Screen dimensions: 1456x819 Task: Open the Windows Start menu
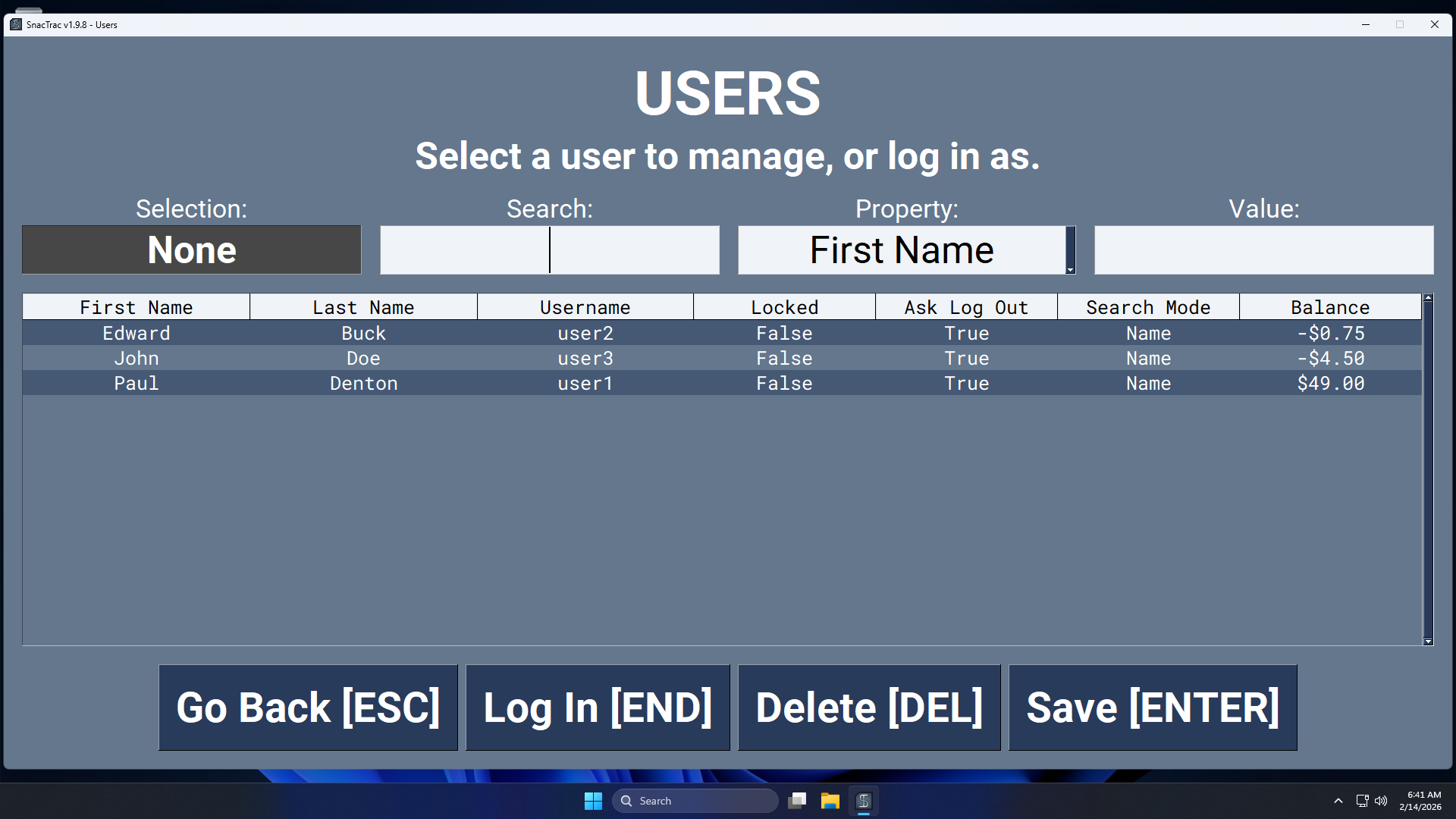tap(593, 801)
